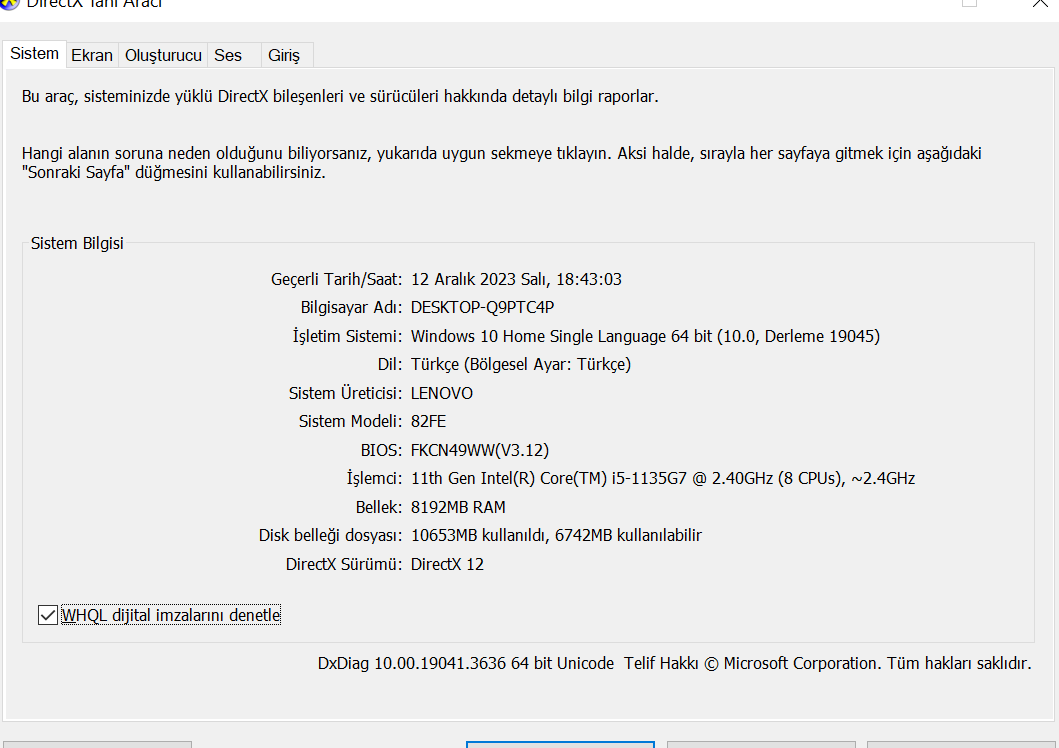Click the Sistem tab
Screen dimensions: 1059x748
tap(34, 54)
